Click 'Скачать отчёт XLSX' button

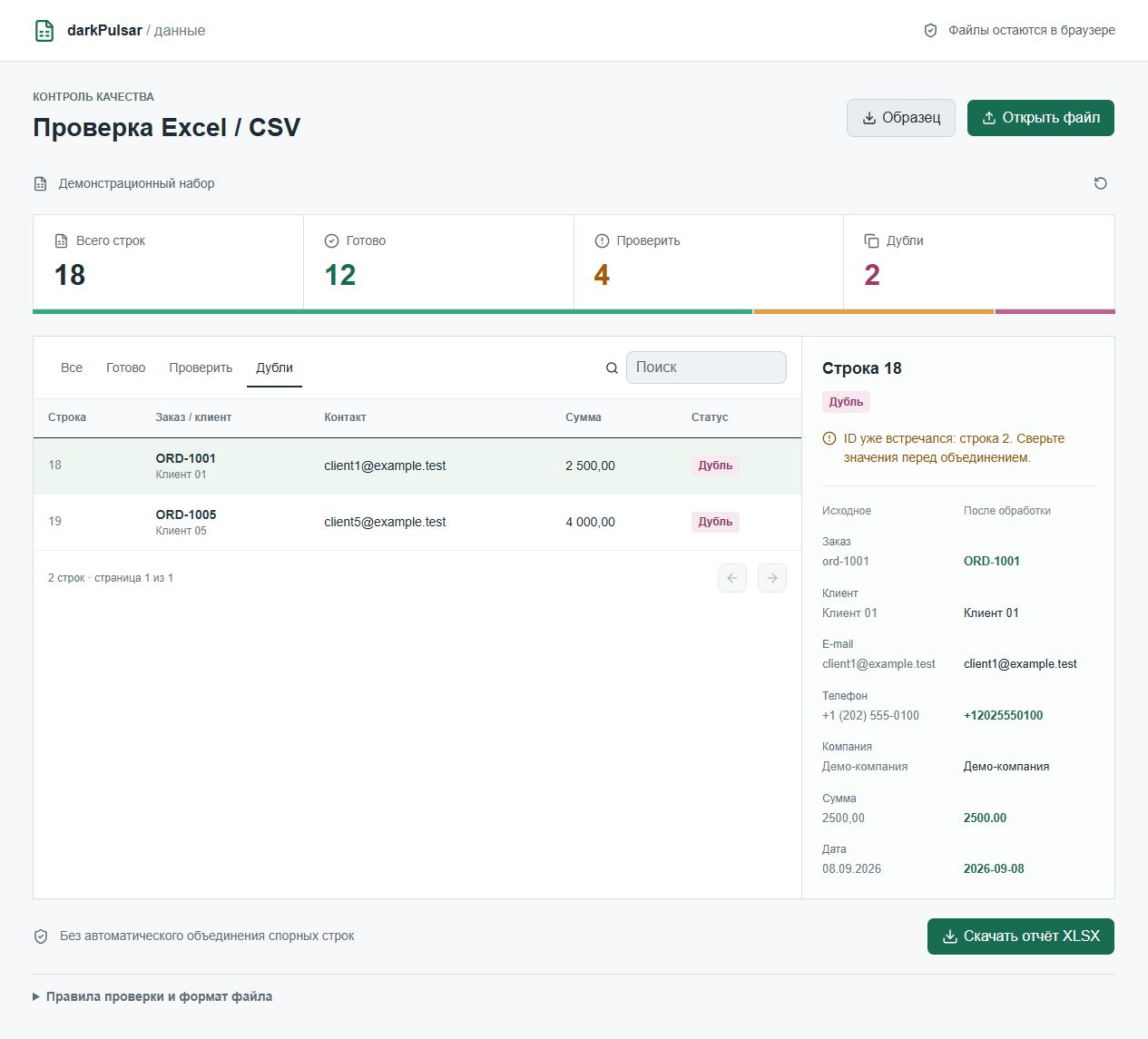[x=1021, y=936]
